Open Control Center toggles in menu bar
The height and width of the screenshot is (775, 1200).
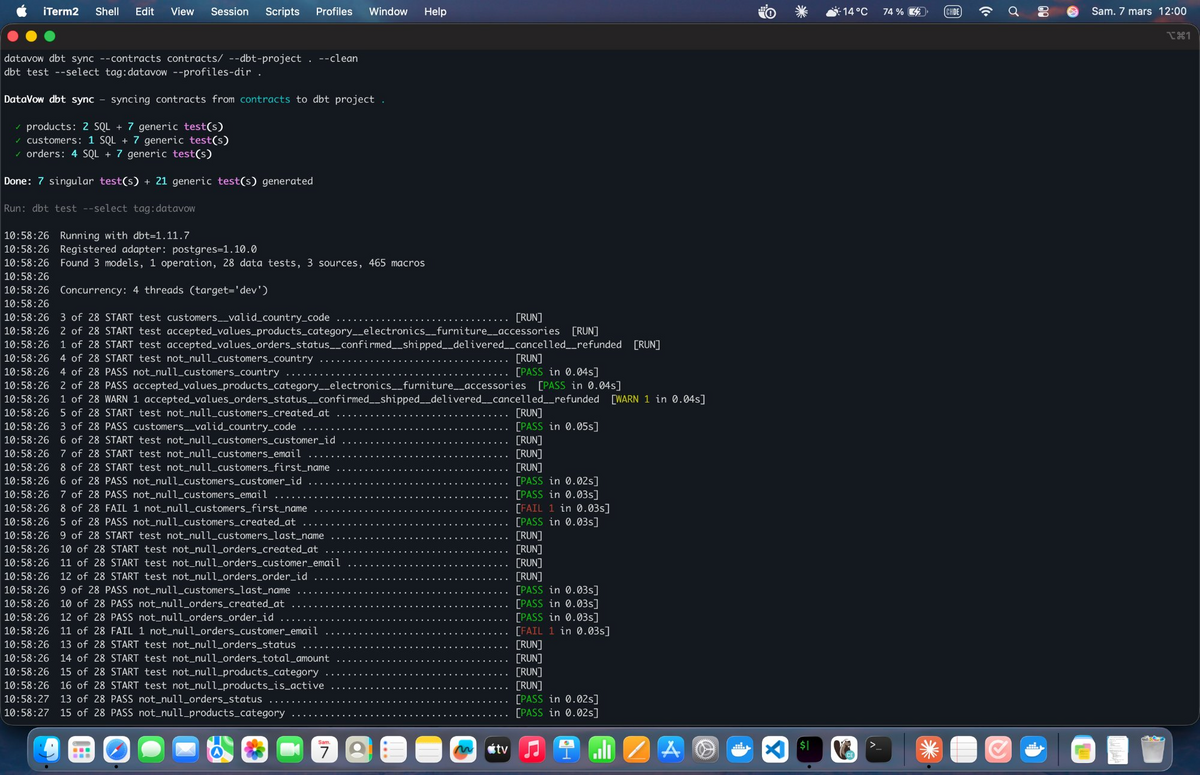tap(1045, 11)
